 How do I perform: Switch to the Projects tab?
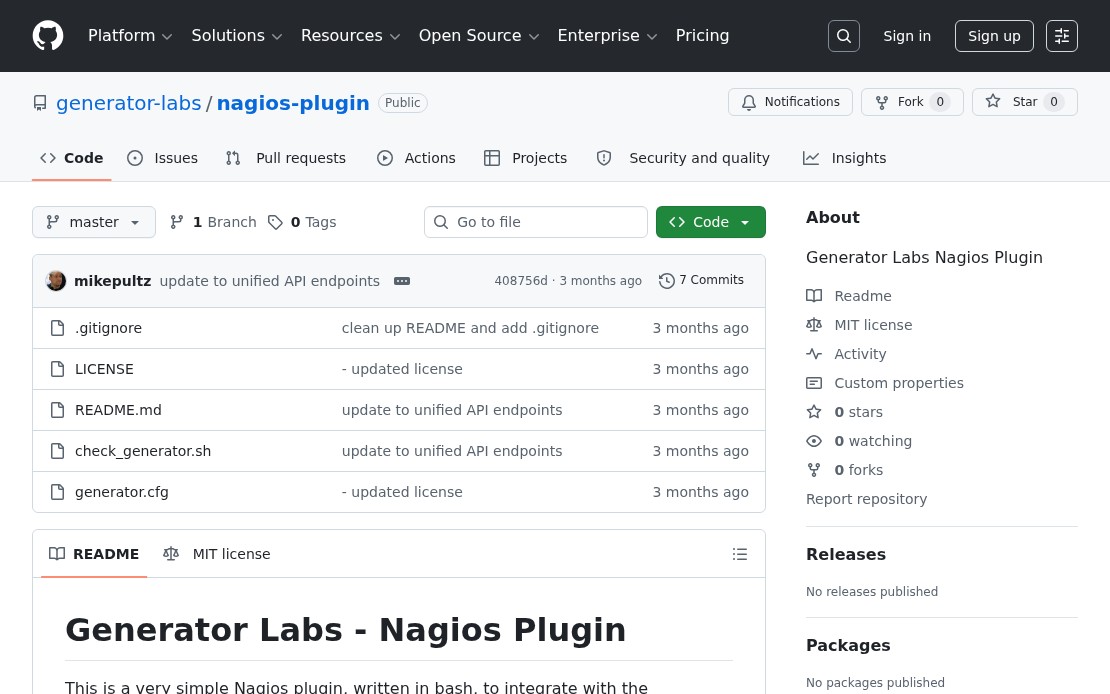(x=525, y=158)
